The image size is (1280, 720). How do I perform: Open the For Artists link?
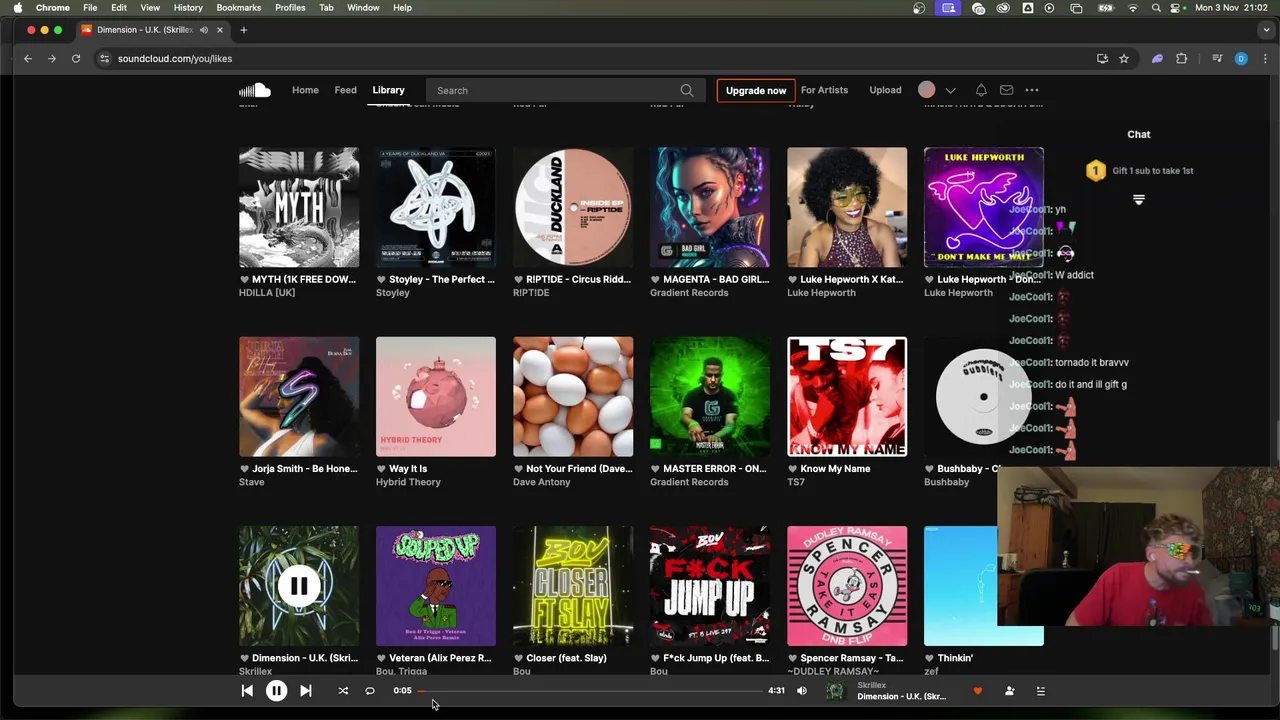tap(824, 90)
